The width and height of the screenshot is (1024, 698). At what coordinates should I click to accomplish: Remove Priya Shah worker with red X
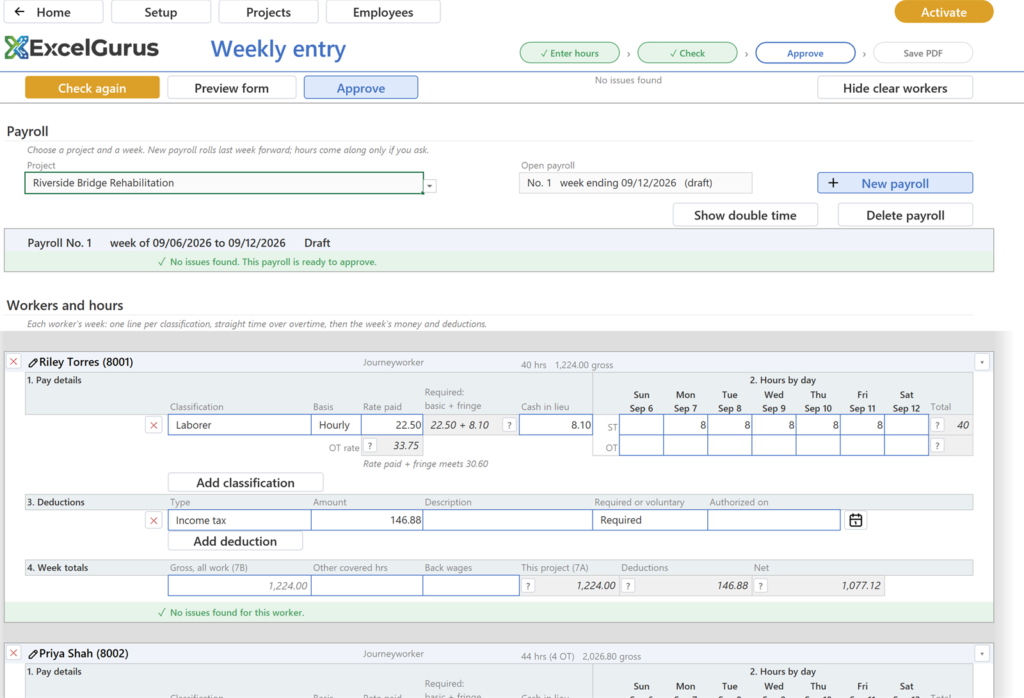point(14,653)
